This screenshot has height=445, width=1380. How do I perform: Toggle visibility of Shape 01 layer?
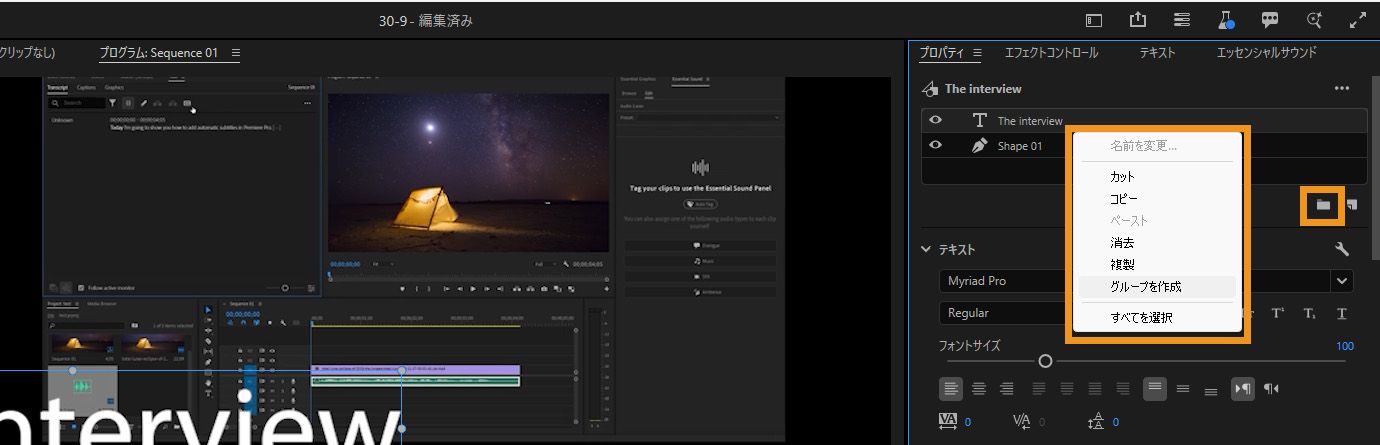pyautogui.click(x=936, y=145)
